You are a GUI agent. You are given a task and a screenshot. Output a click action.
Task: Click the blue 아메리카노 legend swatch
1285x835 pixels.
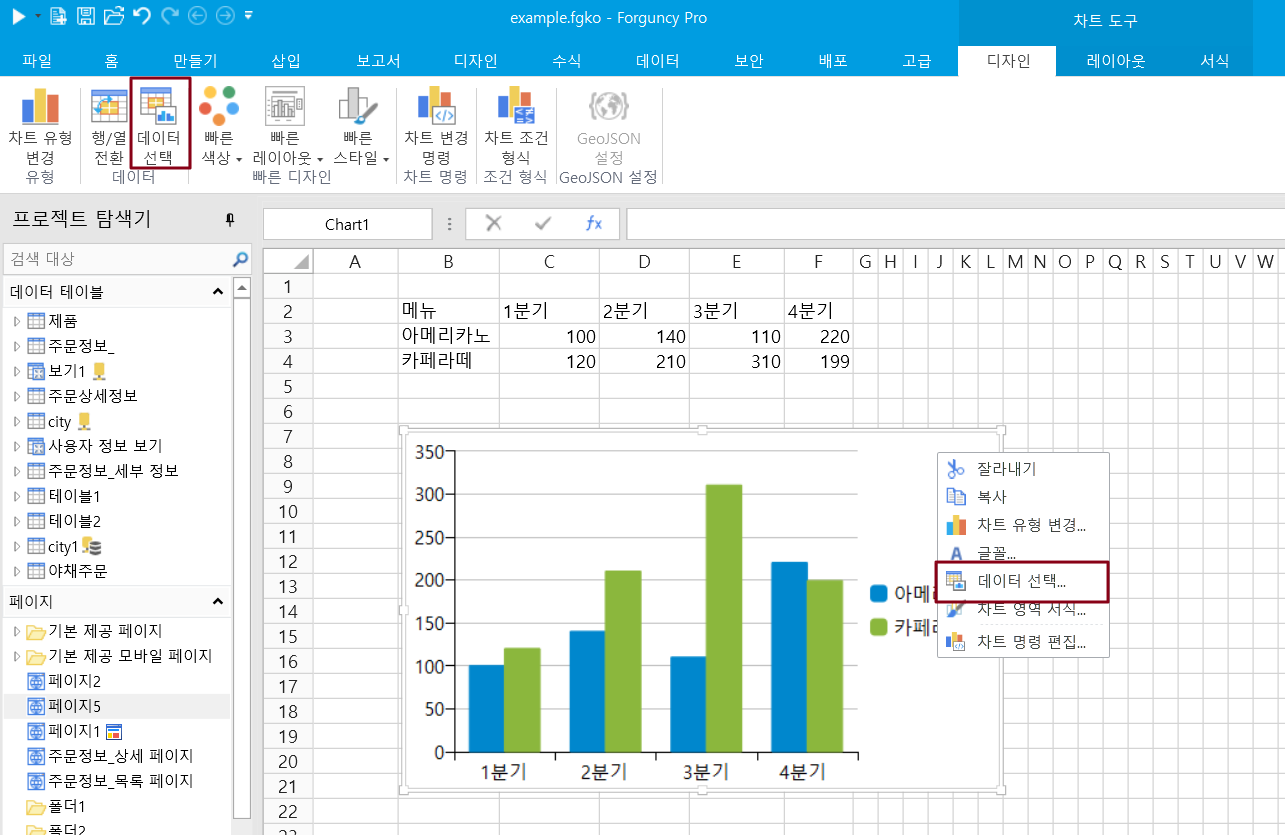click(879, 594)
